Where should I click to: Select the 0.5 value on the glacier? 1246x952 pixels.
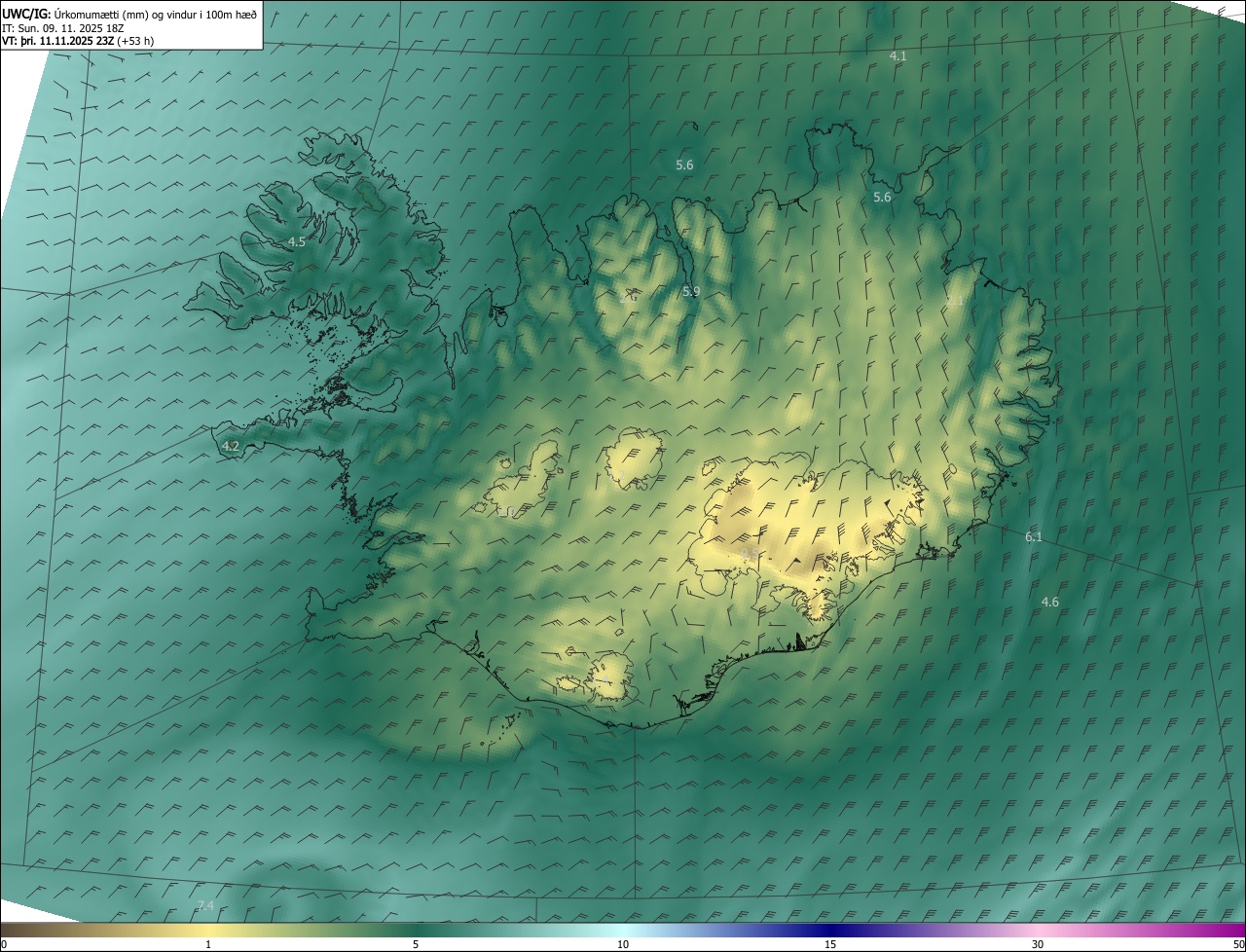point(750,554)
